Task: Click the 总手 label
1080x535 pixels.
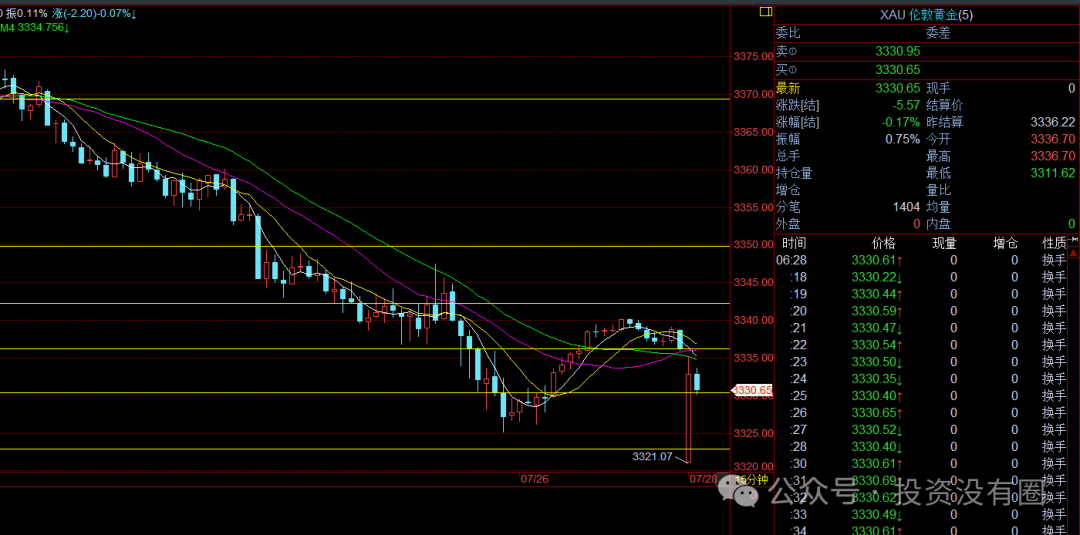Action: tap(789, 156)
